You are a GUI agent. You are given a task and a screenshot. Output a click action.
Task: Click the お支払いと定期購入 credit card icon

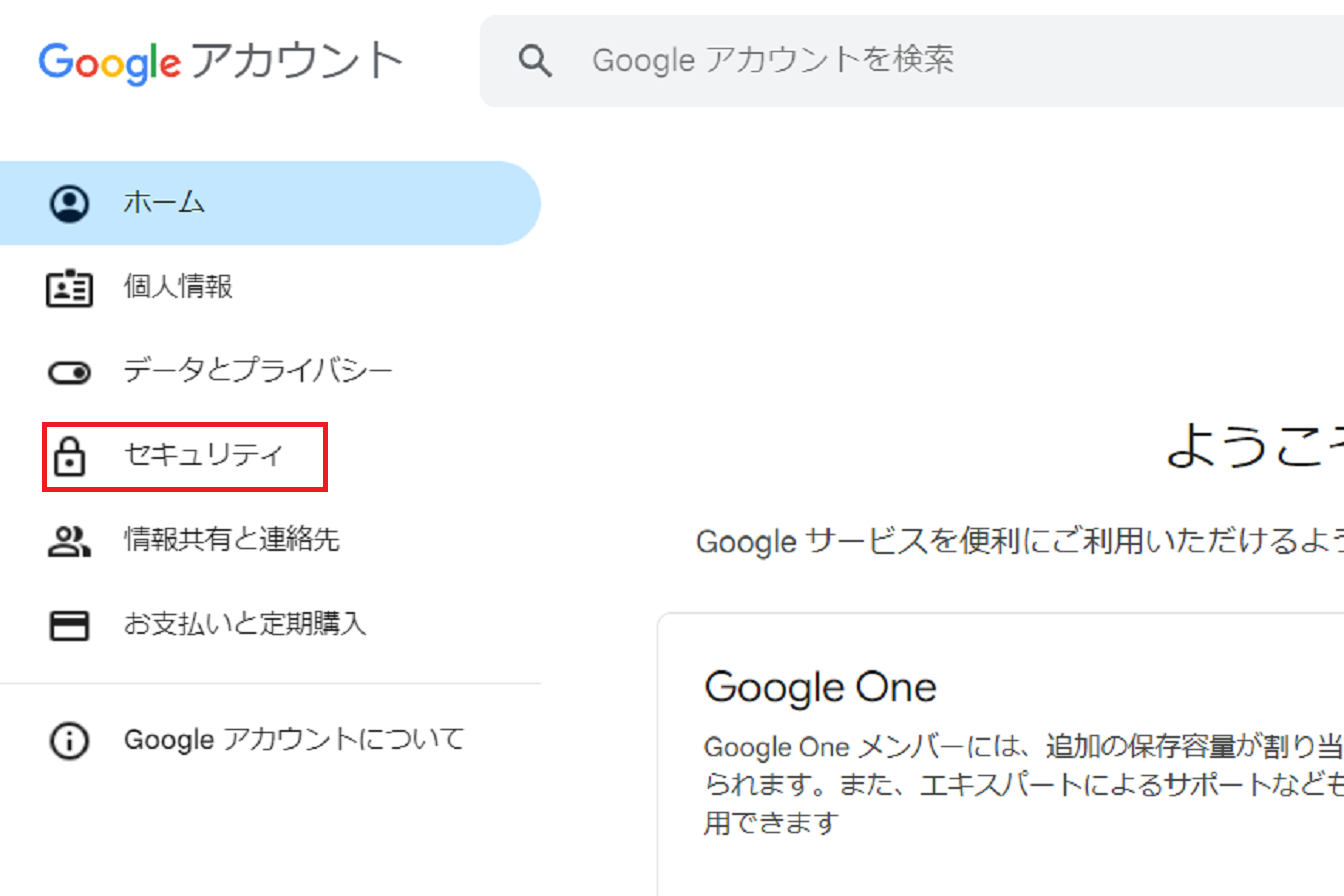point(69,626)
